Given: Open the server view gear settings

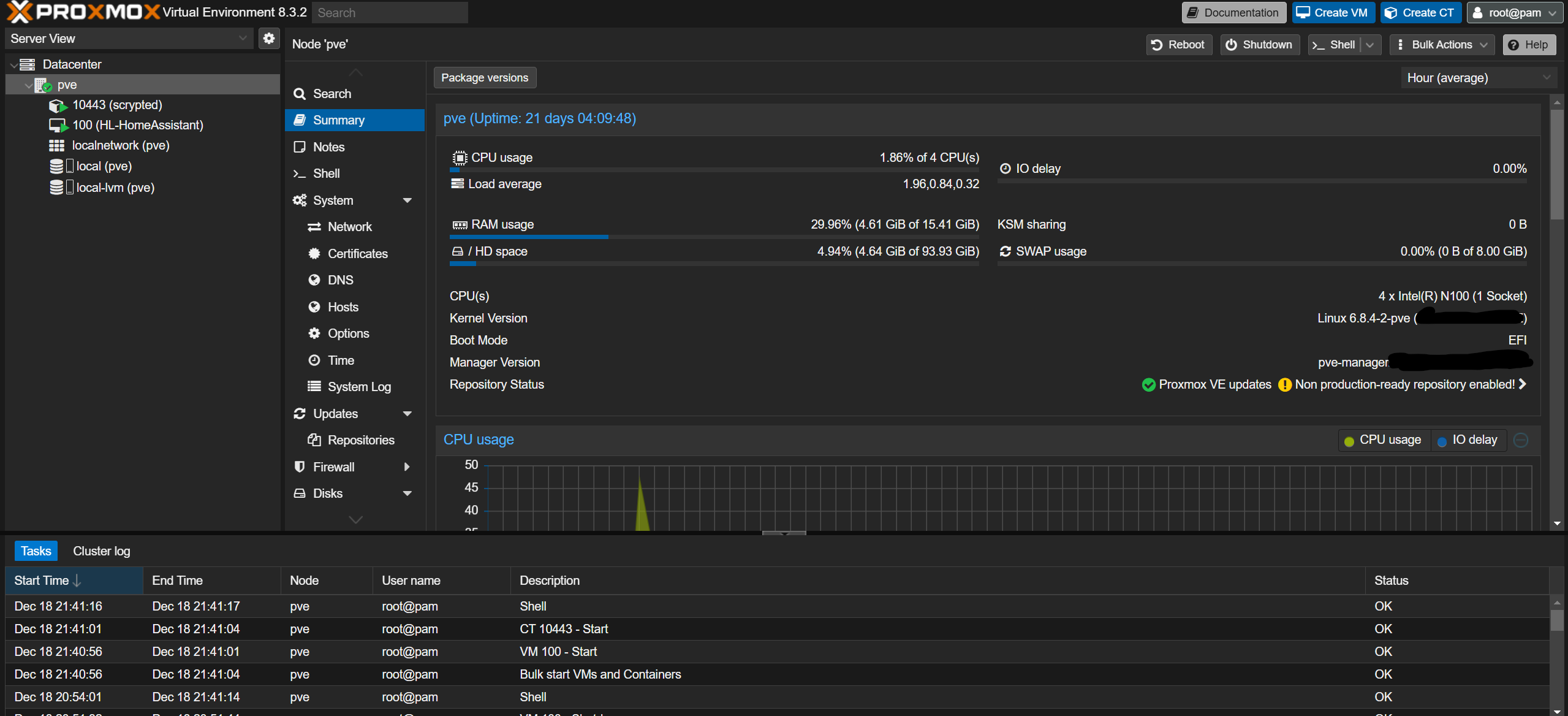Looking at the screenshot, I should click(268, 39).
